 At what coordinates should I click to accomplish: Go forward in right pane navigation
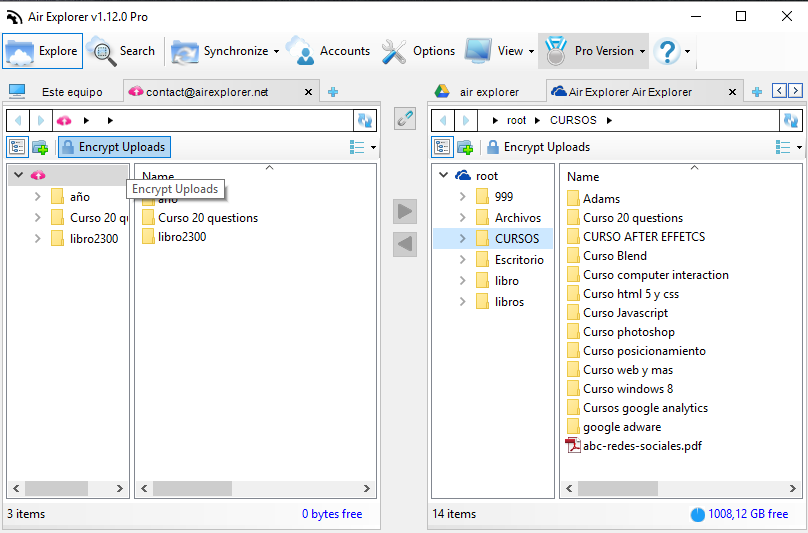[466, 121]
